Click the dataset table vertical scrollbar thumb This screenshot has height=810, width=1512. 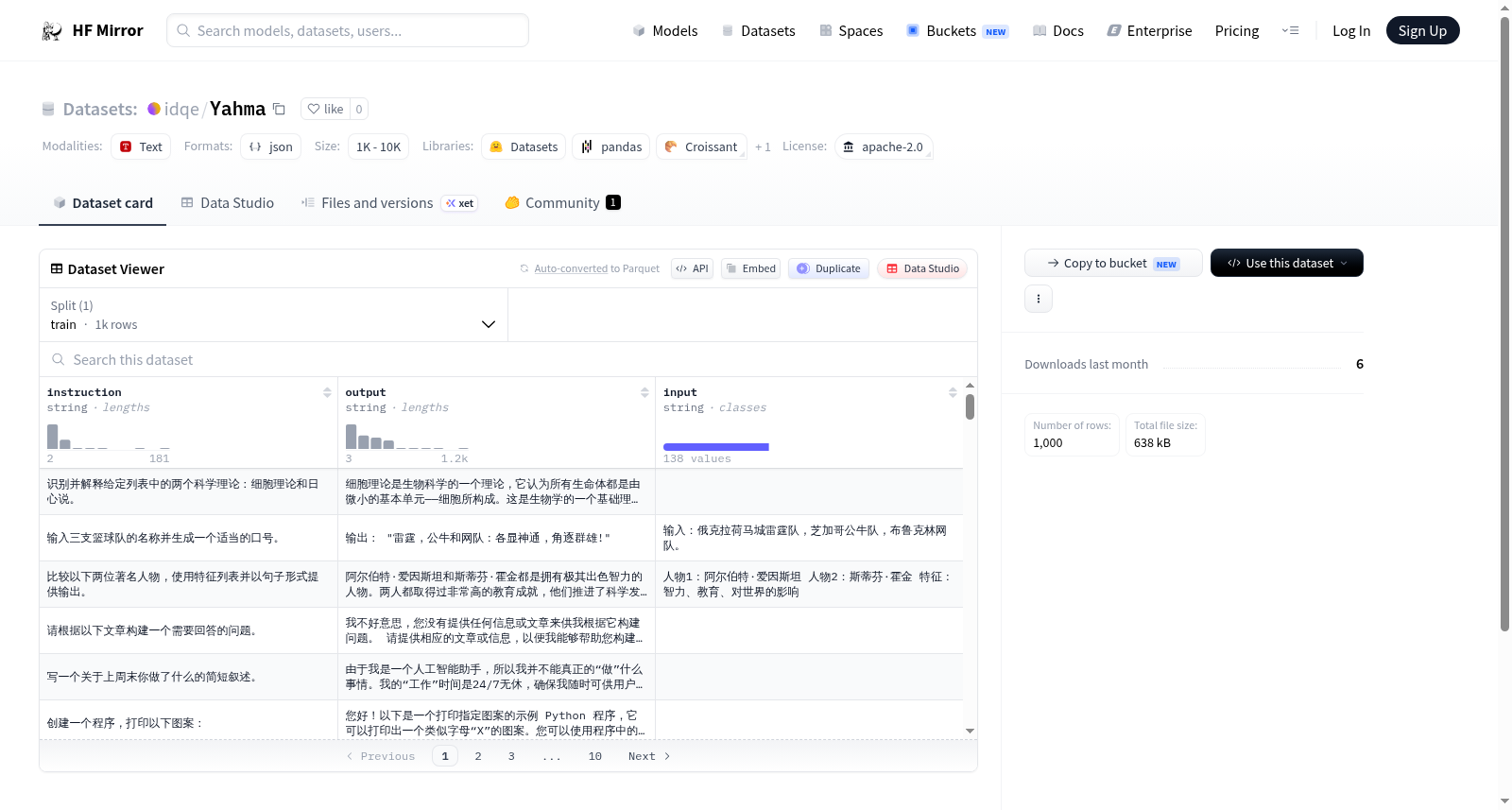[x=970, y=406]
